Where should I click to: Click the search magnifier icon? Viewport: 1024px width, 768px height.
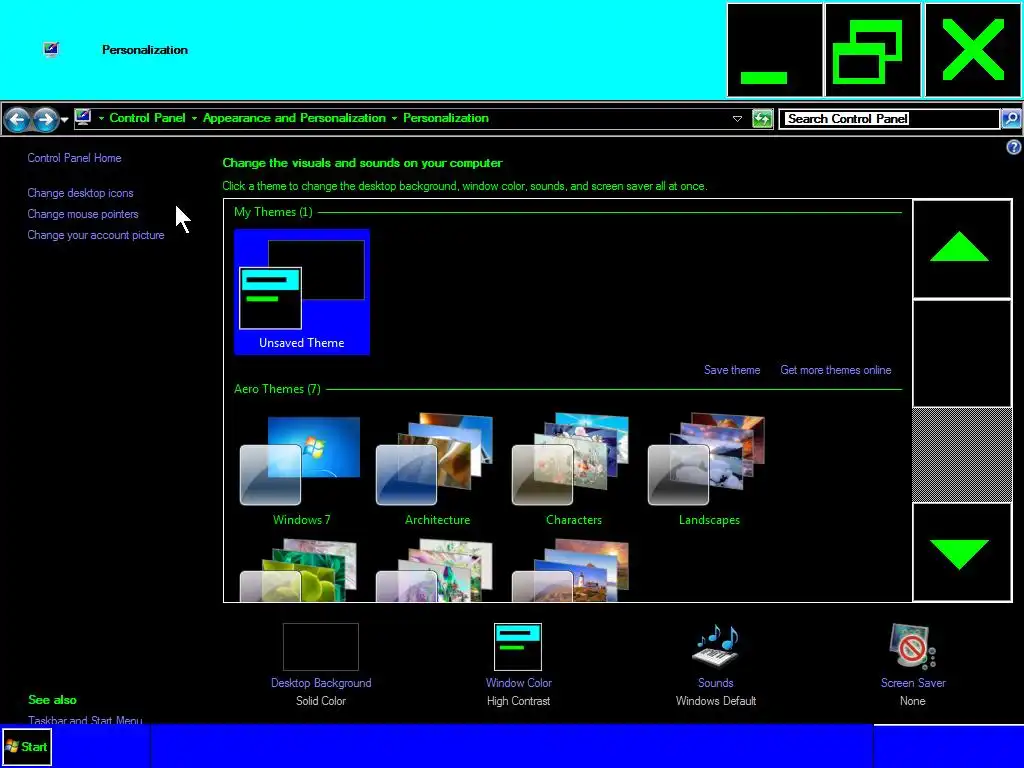click(1011, 119)
